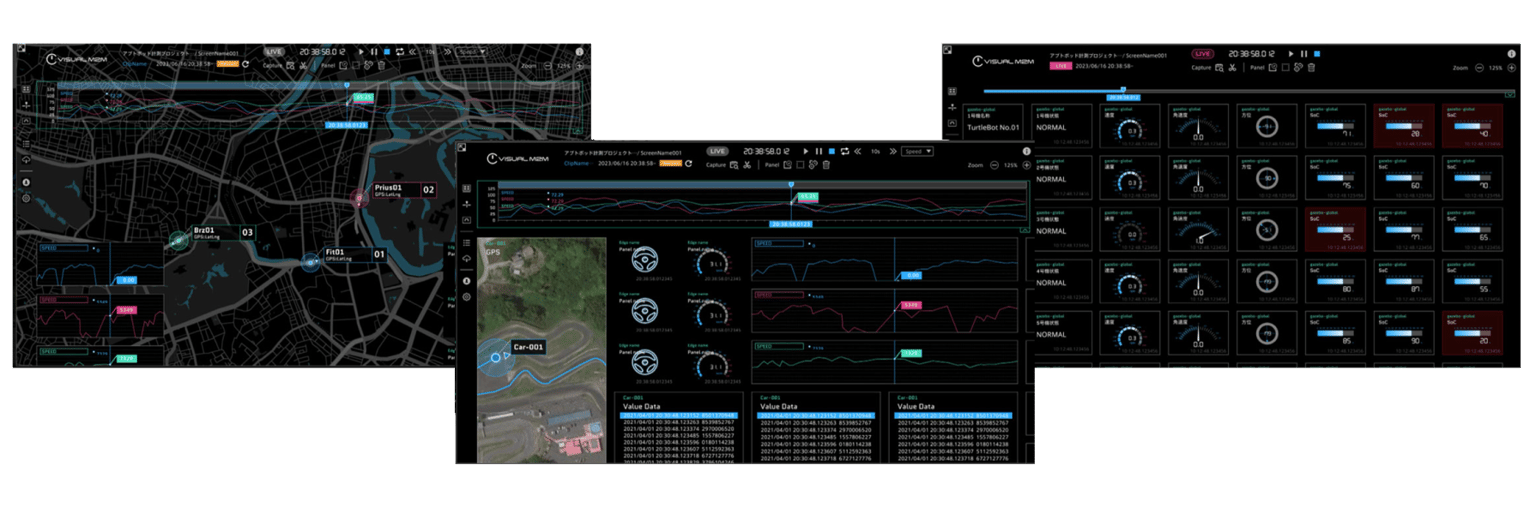Click the panel palette icon in center window
Image resolution: width=1536 pixels, height=507 pixels.
pyautogui.click(x=813, y=165)
